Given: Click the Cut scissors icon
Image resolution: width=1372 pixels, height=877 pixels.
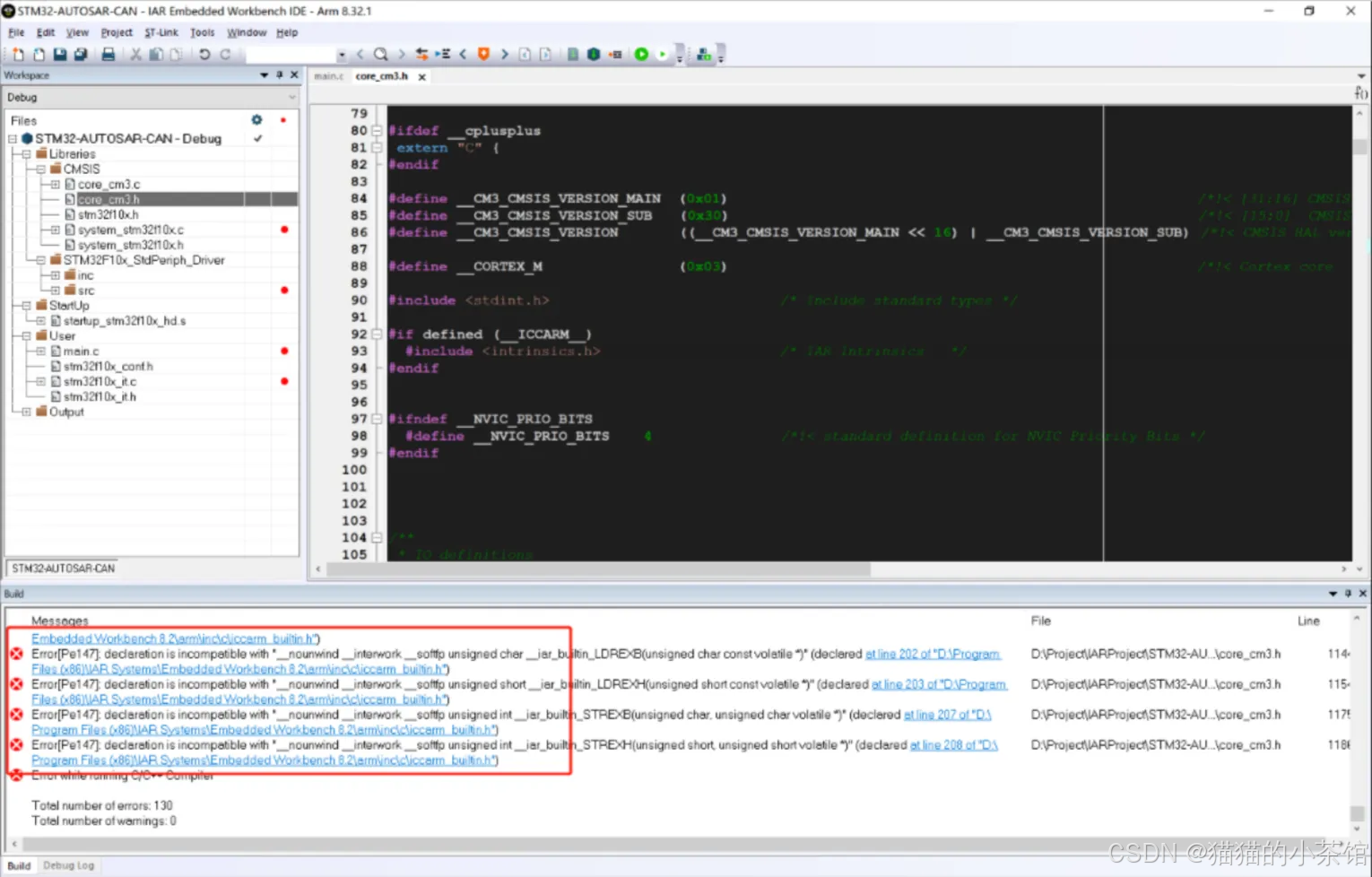Looking at the screenshot, I should pyautogui.click(x=136, y=55).
